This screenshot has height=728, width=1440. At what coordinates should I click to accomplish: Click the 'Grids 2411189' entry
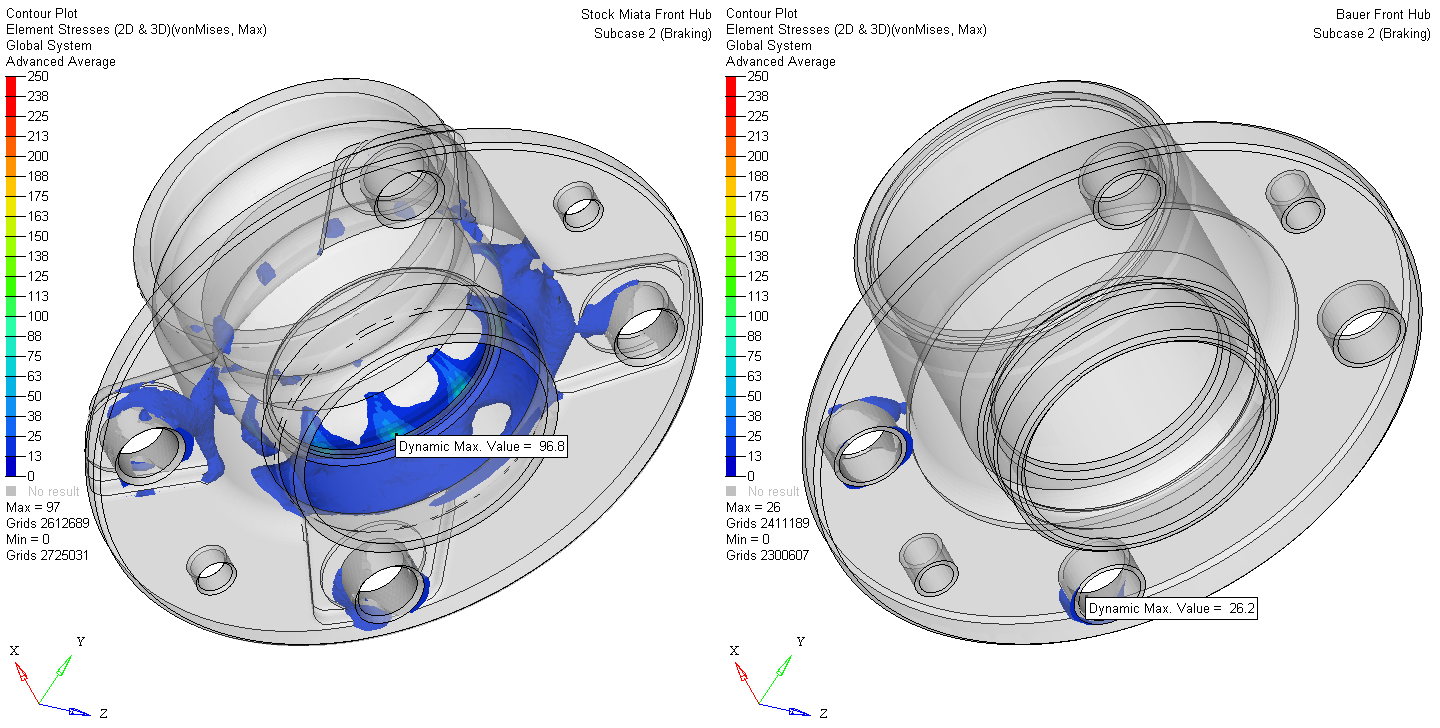pyautogui.click(x=768, y=524)
